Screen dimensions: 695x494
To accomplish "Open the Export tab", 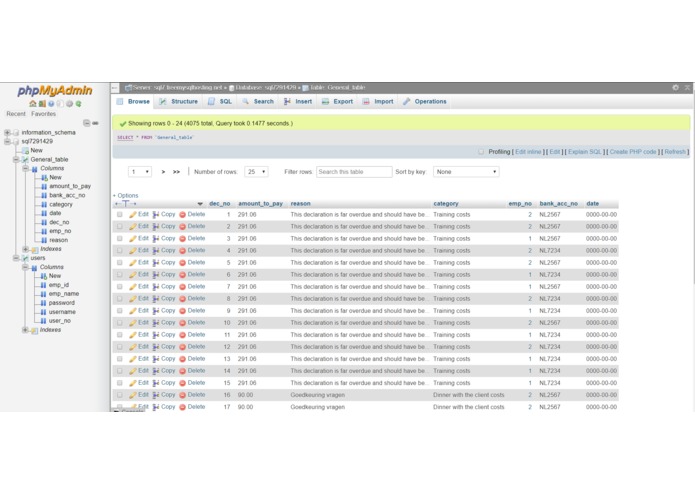I will point(338,101).
